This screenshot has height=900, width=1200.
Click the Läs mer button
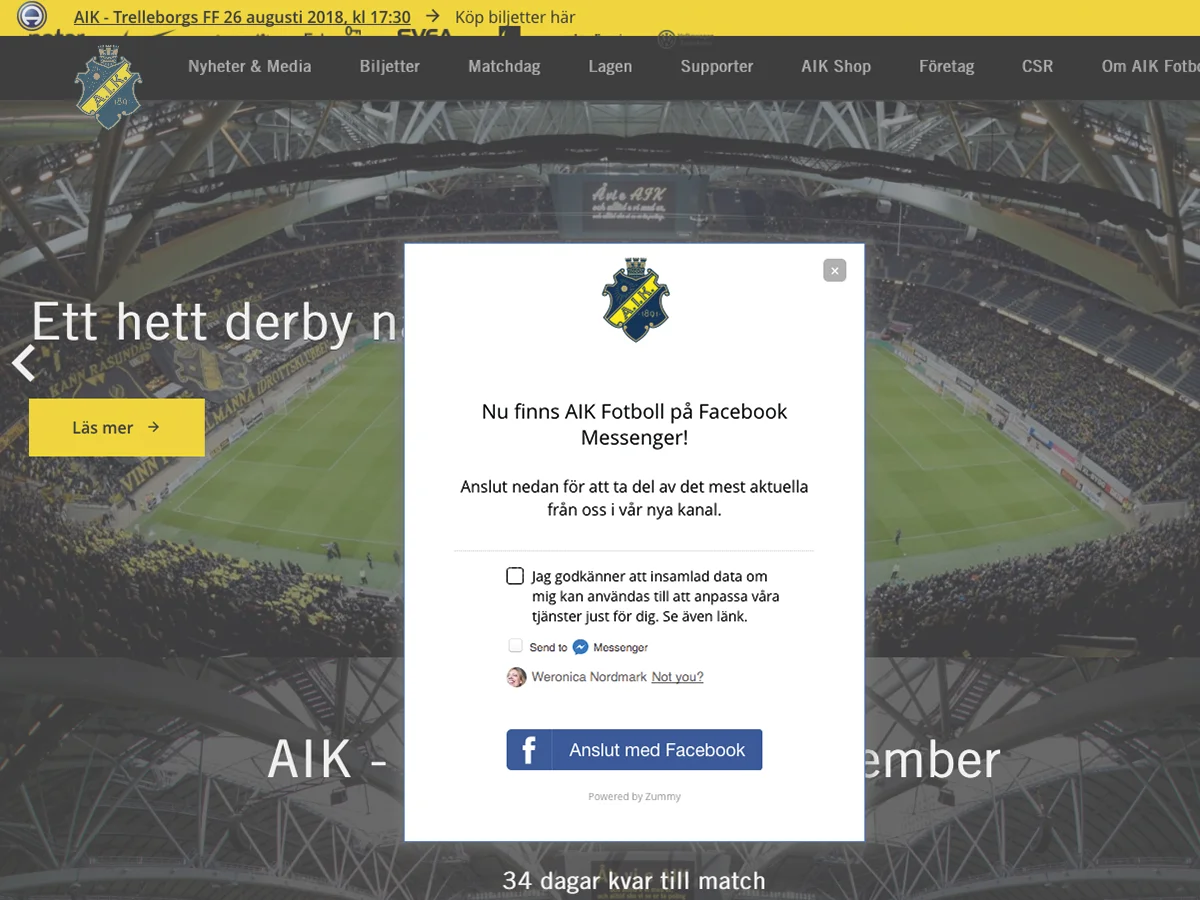click(x=117, y=427)
